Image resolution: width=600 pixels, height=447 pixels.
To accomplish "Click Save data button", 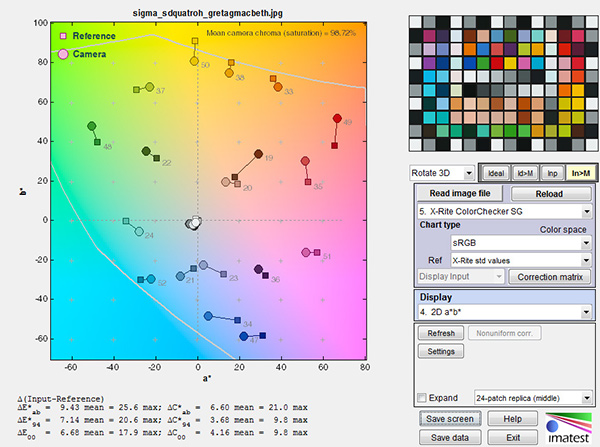I will [x=450, y=437].
